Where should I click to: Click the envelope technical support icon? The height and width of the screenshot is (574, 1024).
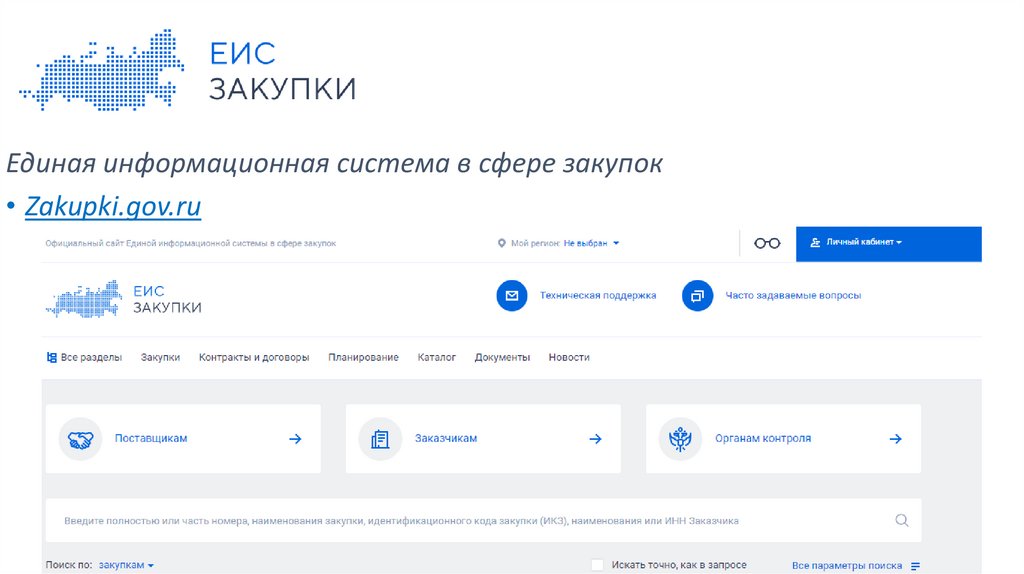pos(512,296)
